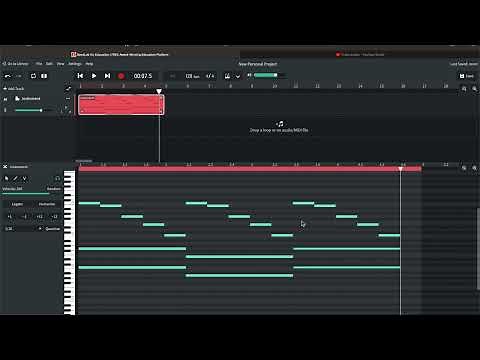Toggle the cycle loop button
480x360 pixels.
tap(33, 76)
